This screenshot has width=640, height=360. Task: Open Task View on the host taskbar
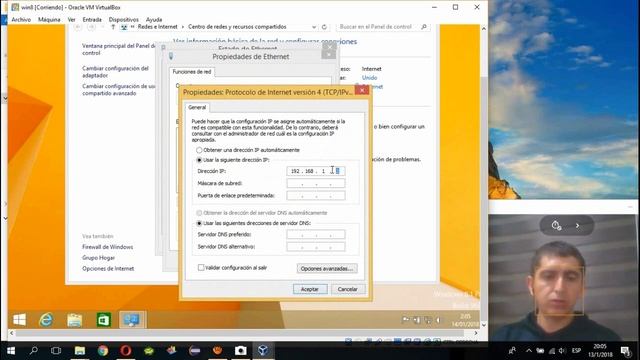point(56,351)
